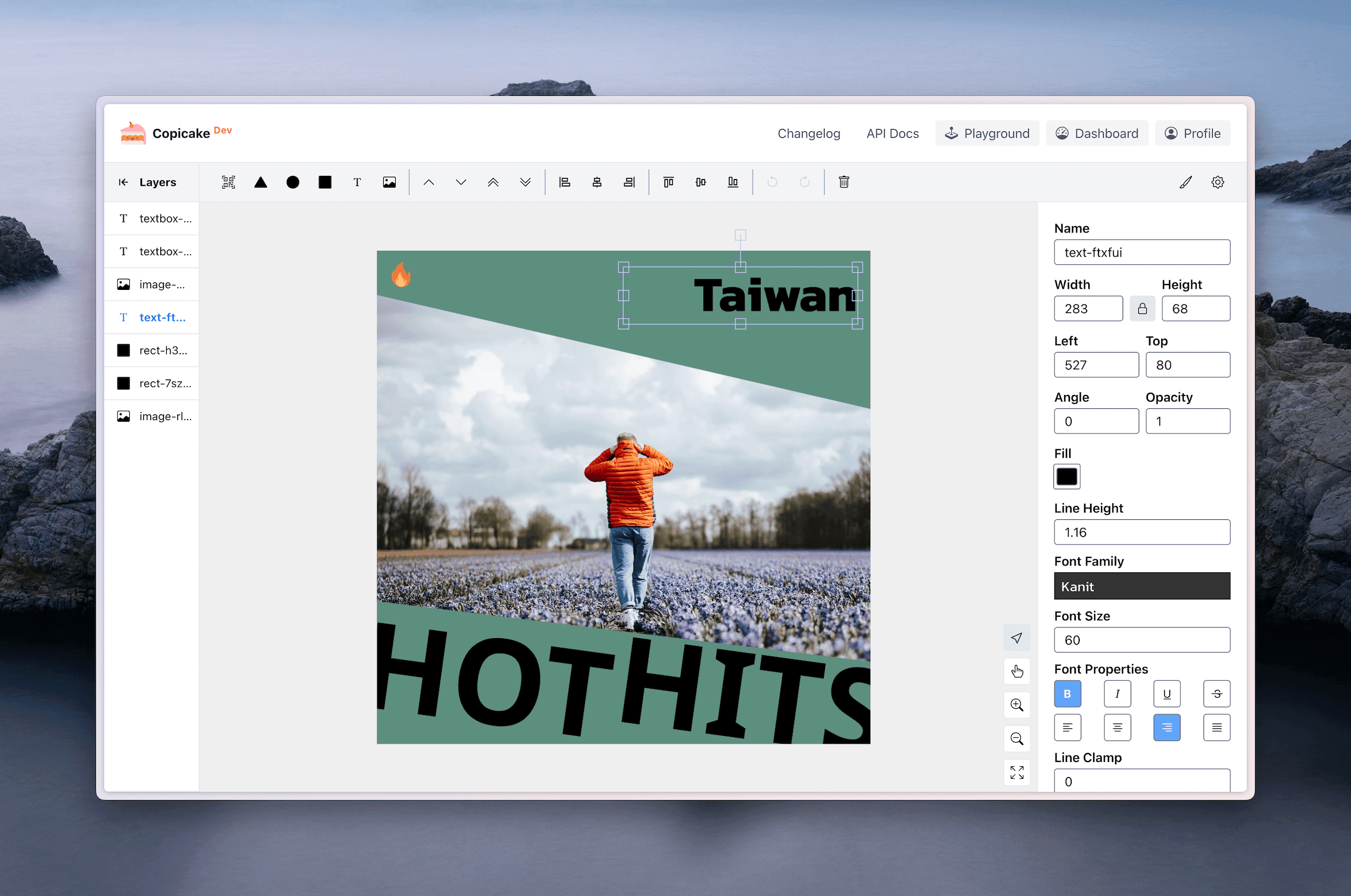Add a text element from toolbar
The image size is (1351, 896).
pos(357,182)
